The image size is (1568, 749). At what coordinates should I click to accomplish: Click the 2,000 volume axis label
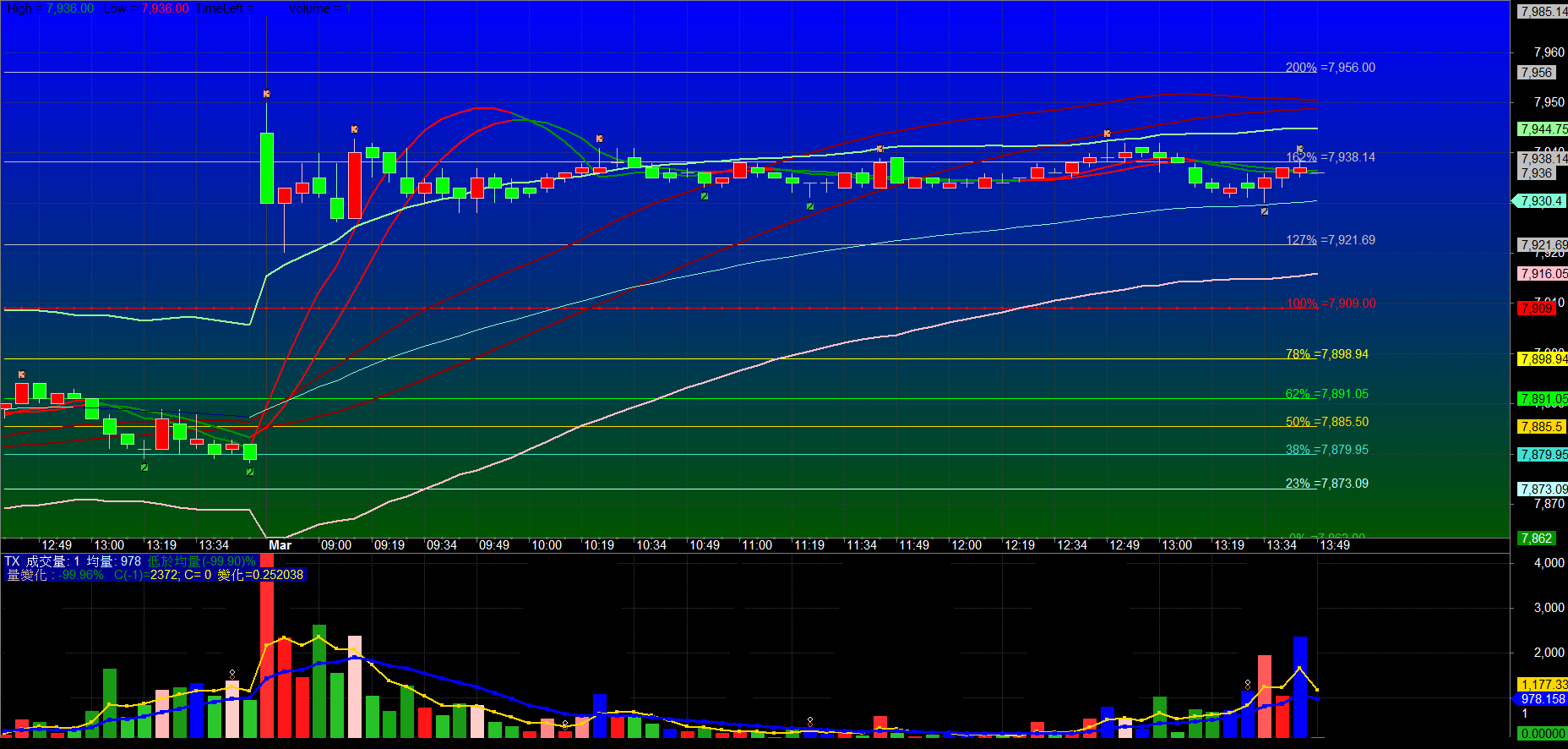click(1549, 653)
